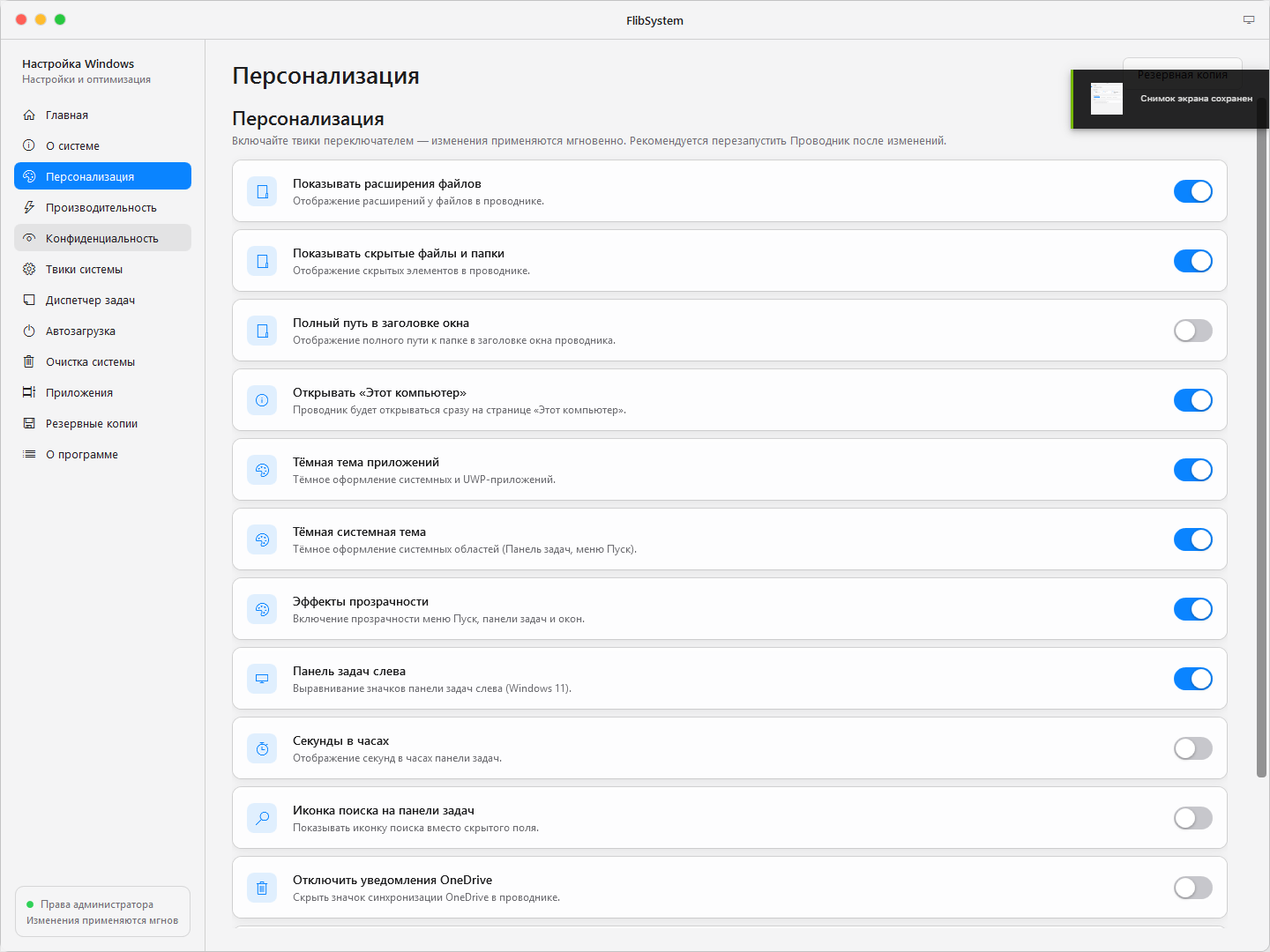Turn off Показывать скрытые файлы и папки

[x=1193, y=261]
